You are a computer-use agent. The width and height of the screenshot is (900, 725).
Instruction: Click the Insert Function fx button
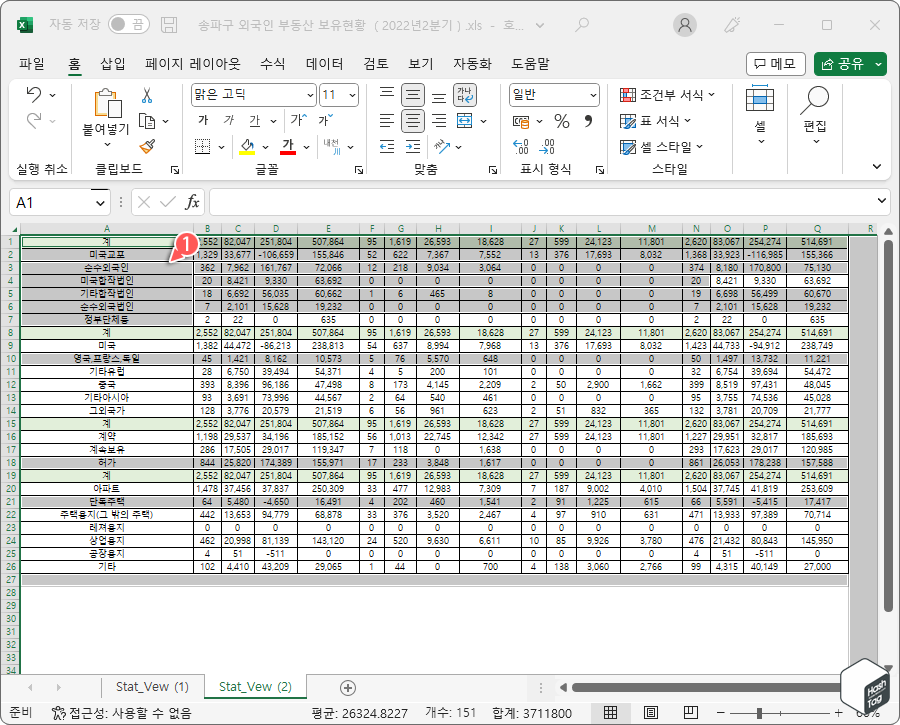coord(192,202)
